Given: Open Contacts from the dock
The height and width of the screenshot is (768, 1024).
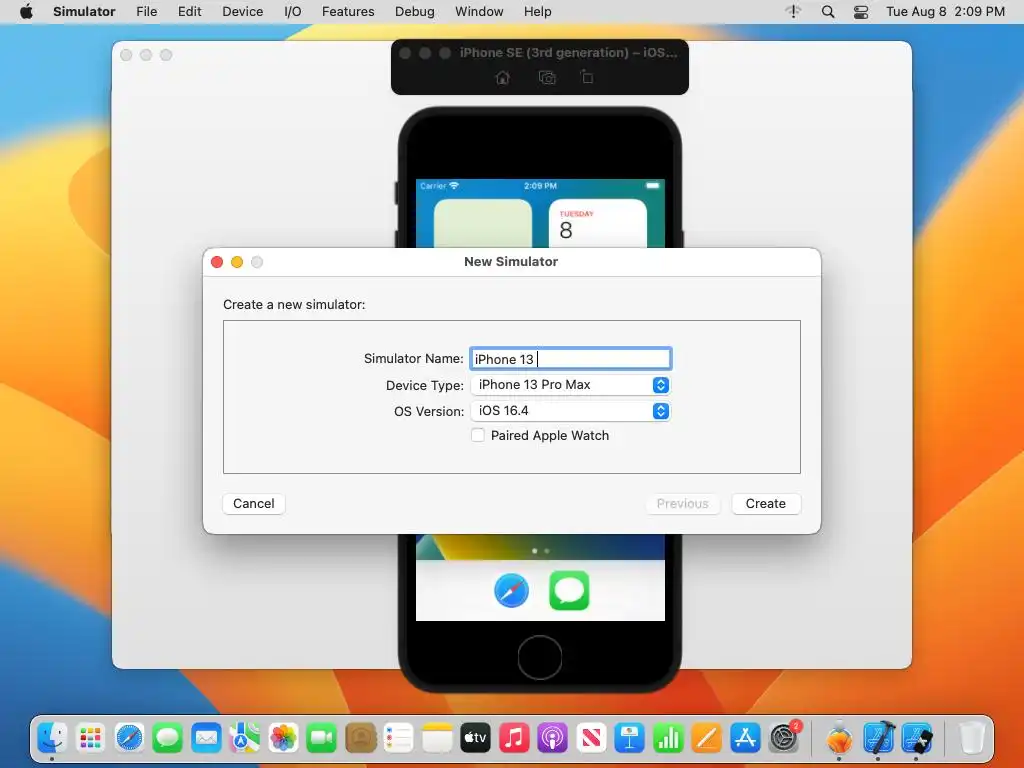Looking at the screenshot, I should (360, 739).
